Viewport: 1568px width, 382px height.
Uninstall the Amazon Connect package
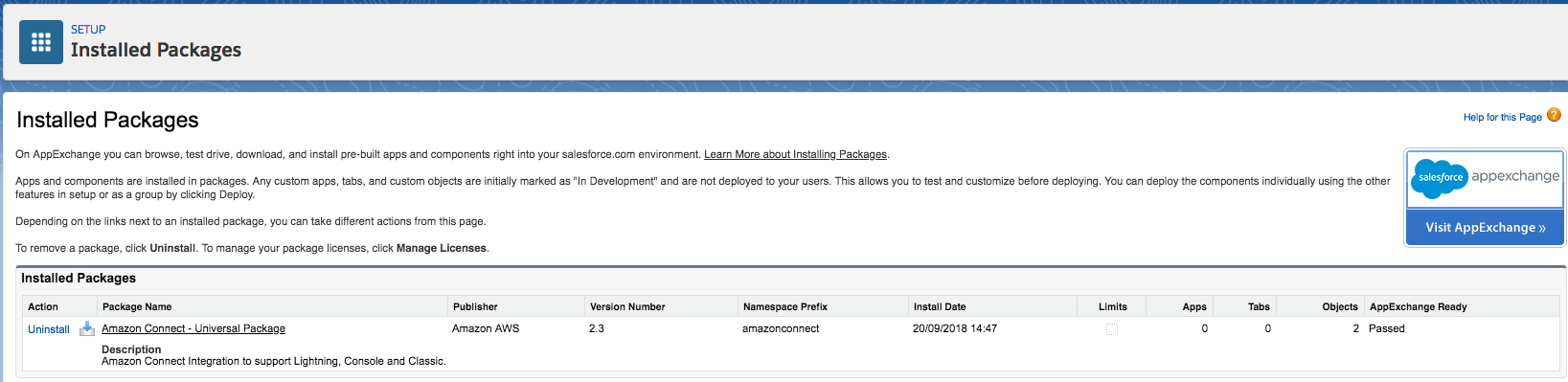tap(49, 329)
